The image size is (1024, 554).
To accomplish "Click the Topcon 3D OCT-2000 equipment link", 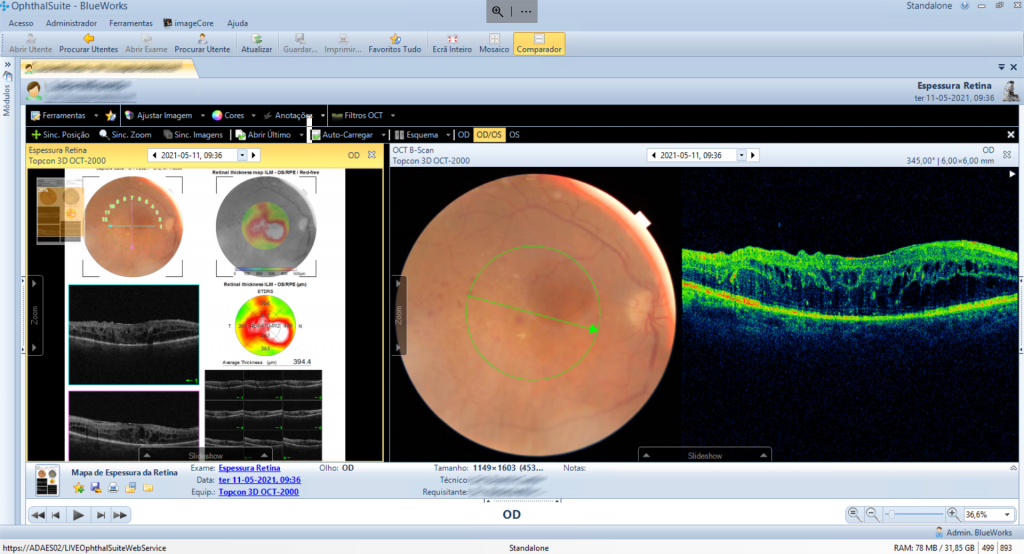I will (258, 492).
